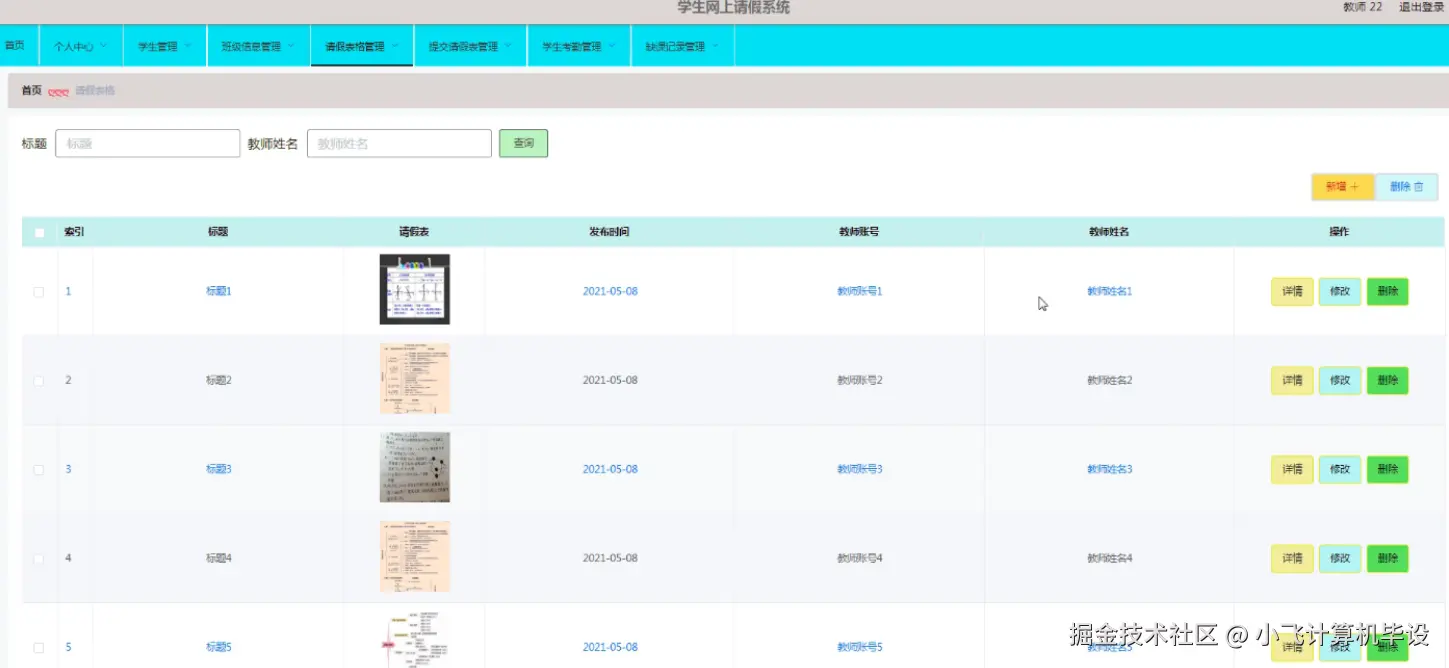Open leave form thumbnail in row 标题4
This screenshot has width=1449, height=668.
[x=415, y=556]
